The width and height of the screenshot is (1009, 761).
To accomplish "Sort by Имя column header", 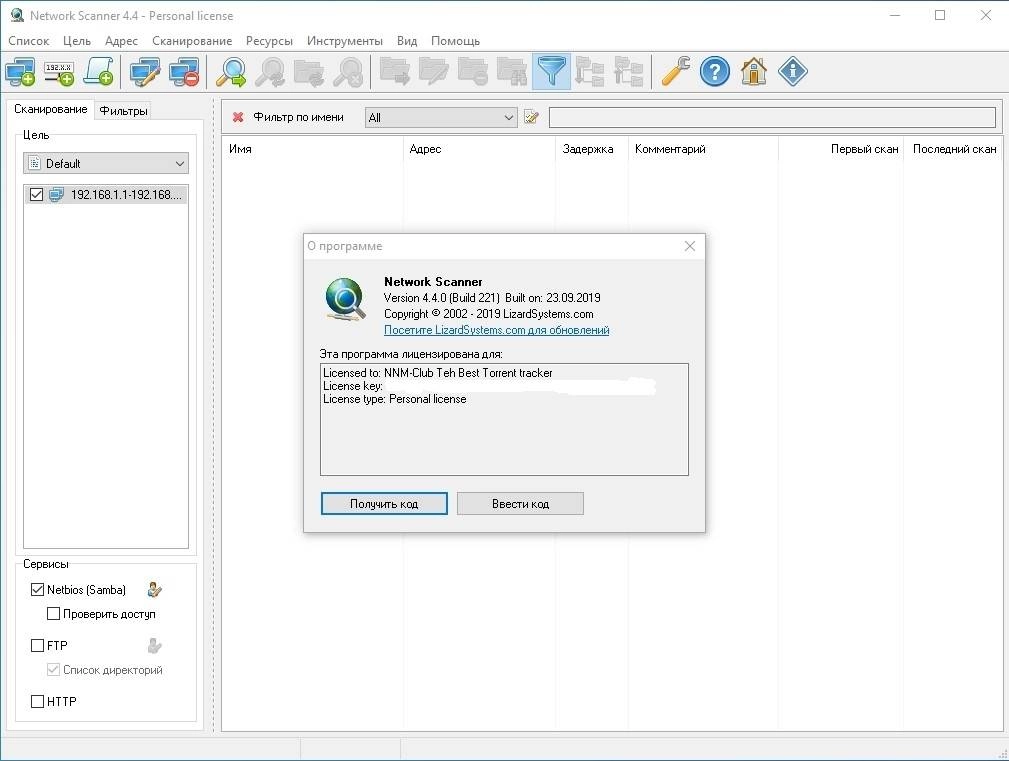I will pos(313,149).
